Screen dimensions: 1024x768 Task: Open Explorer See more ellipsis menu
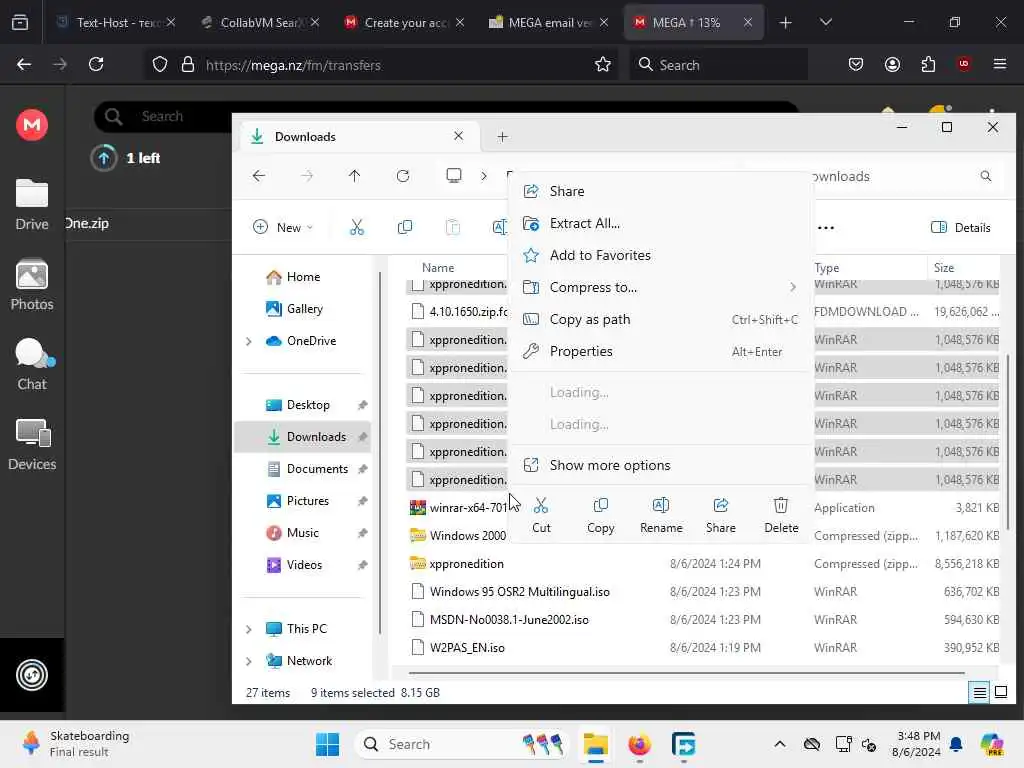point(825,227)
